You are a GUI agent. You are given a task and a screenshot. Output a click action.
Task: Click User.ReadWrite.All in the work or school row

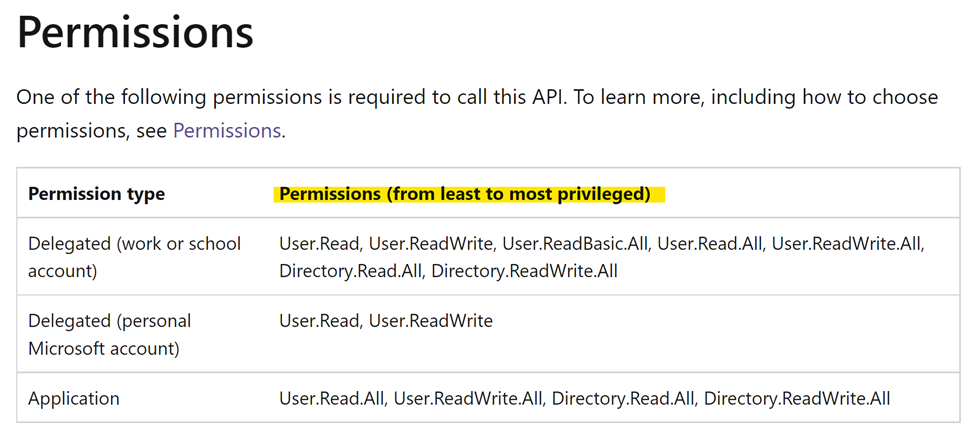[x=846, y=243]
